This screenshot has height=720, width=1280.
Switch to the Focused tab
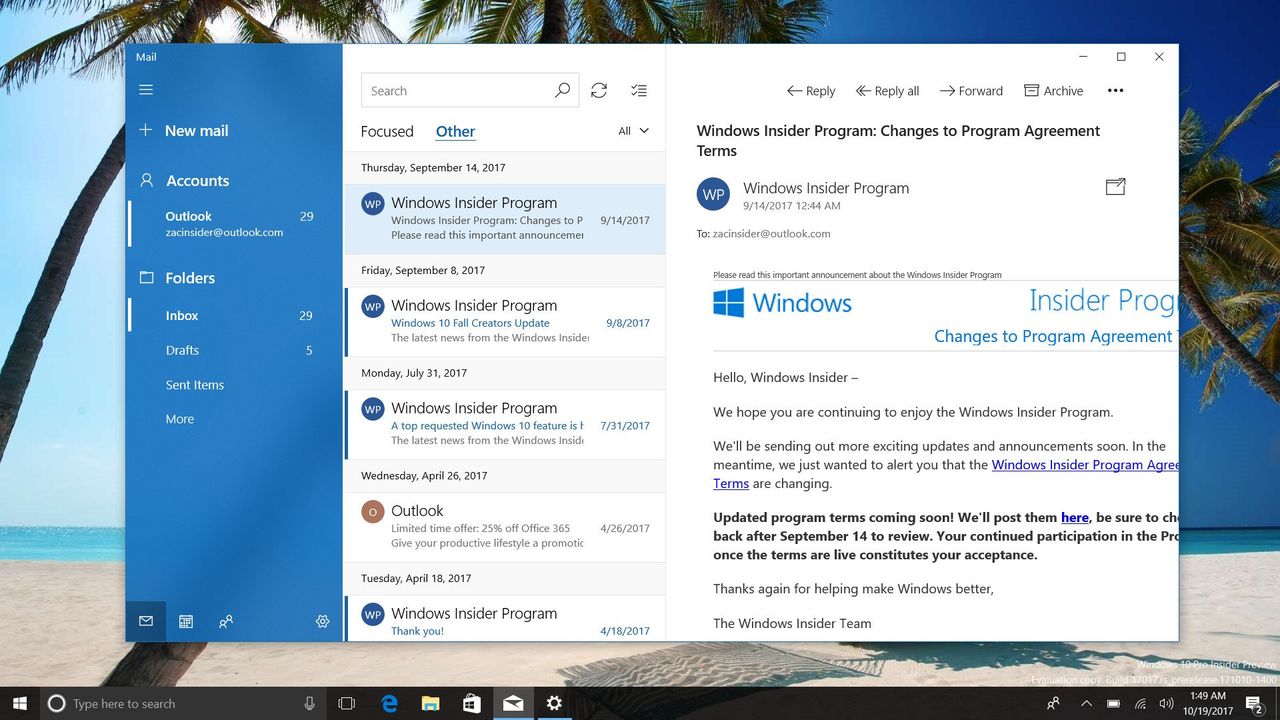(x=387, y=131)
